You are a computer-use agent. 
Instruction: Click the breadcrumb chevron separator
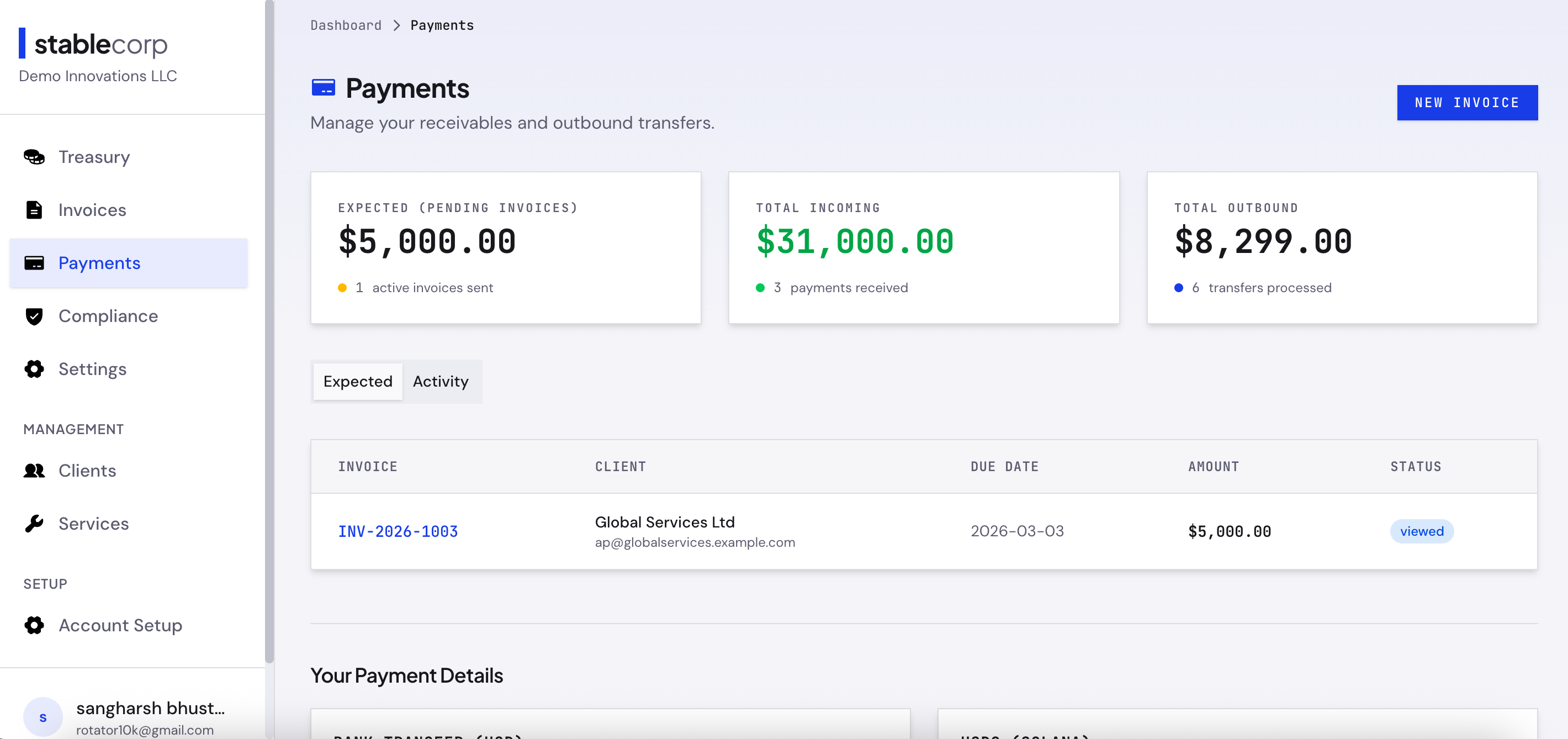coord(396,25)
